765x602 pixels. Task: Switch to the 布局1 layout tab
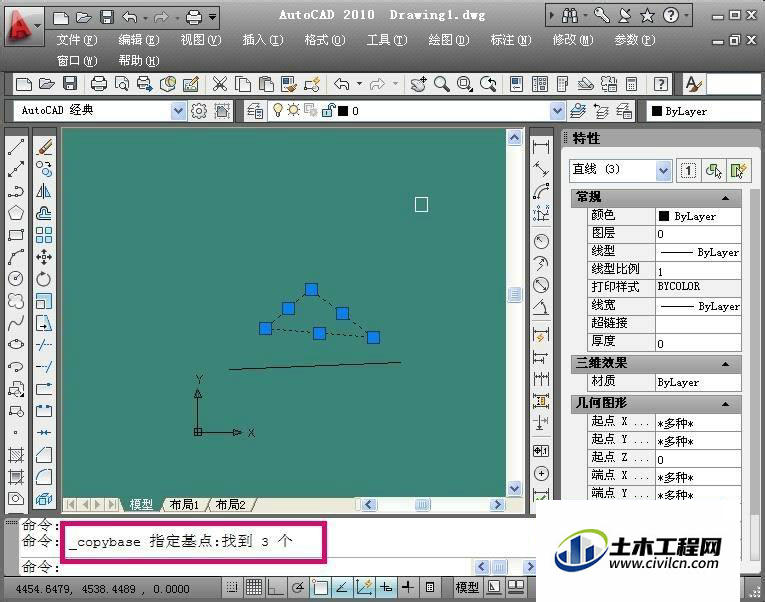coord(184,504)
